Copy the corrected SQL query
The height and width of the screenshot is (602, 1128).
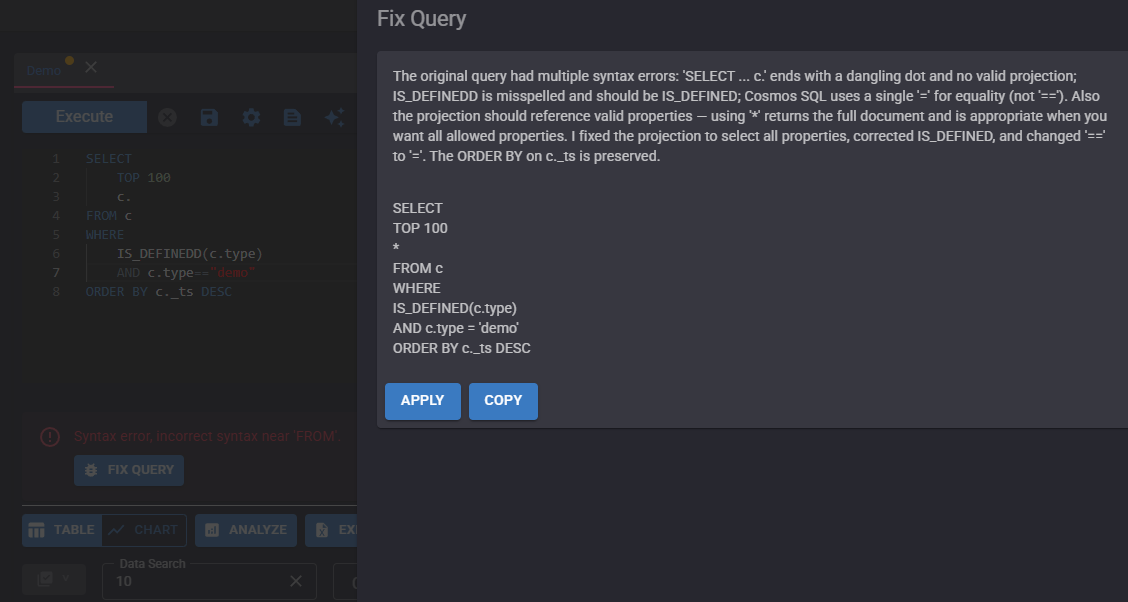(x=503, y=400)
